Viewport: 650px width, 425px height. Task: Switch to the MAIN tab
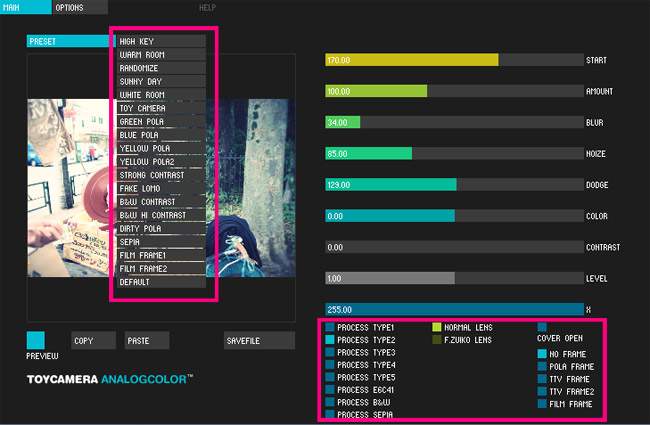(26, 7)
